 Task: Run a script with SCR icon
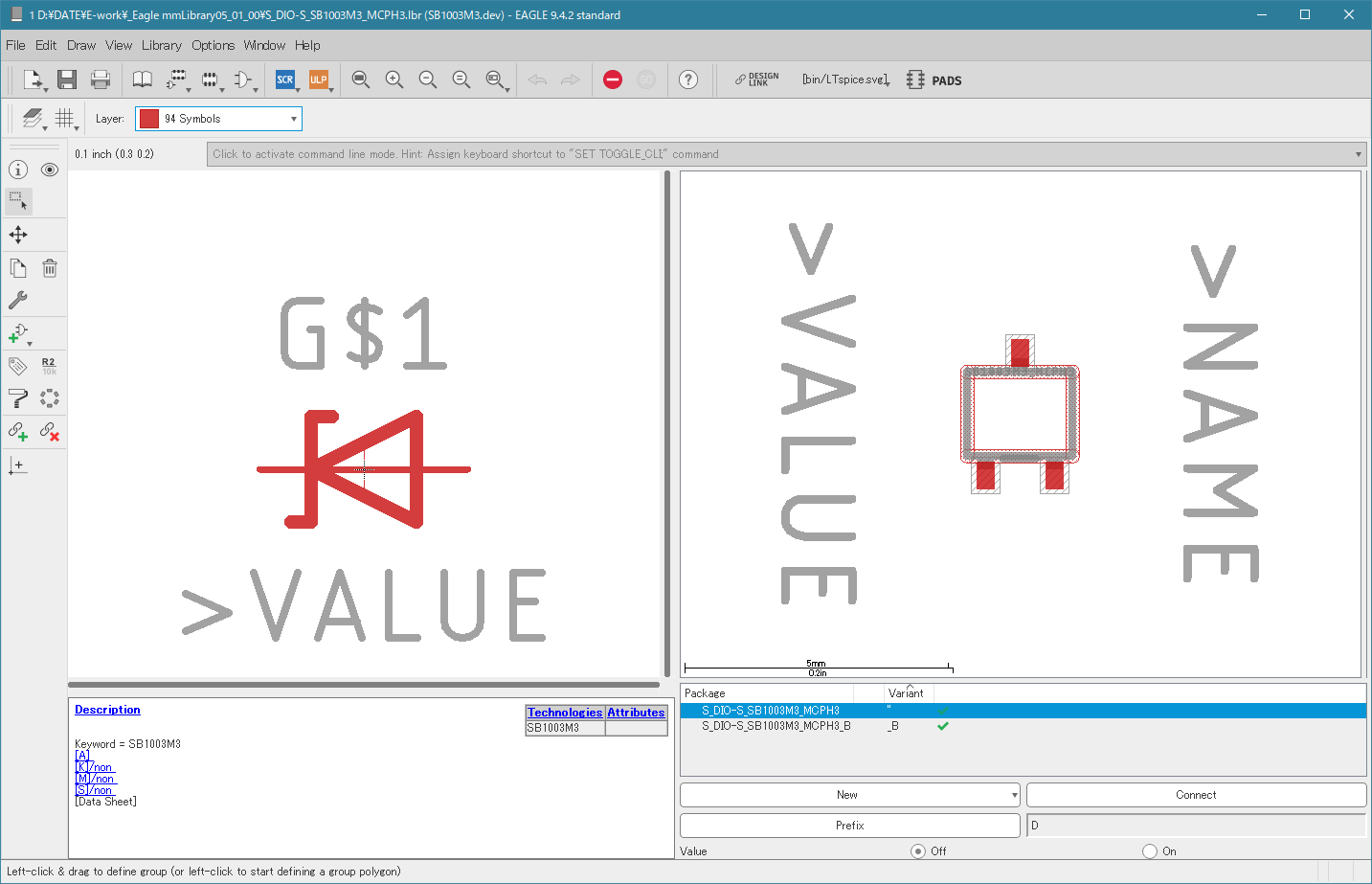click(x=284, y=79)
